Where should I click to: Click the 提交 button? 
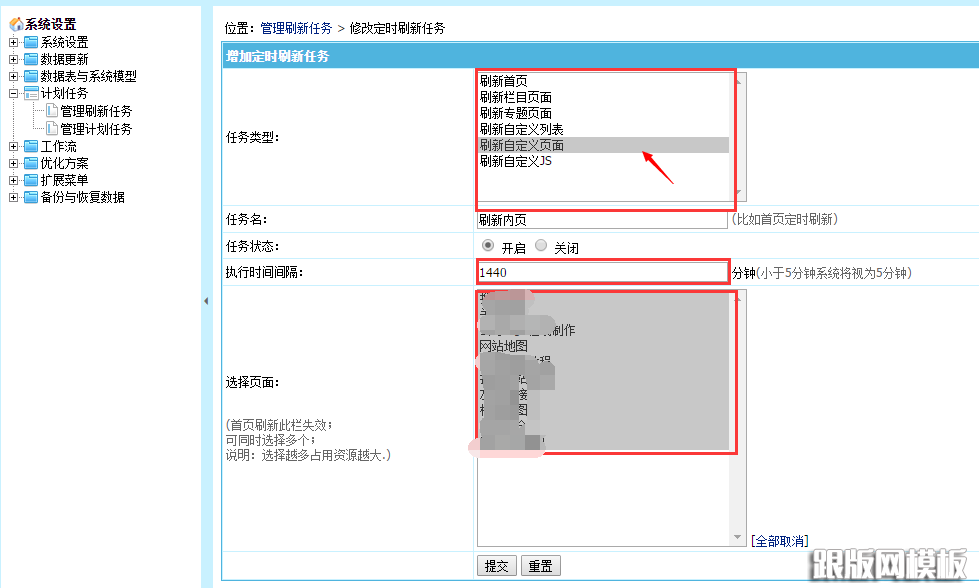pyautogui.click(x=497, y=566)
